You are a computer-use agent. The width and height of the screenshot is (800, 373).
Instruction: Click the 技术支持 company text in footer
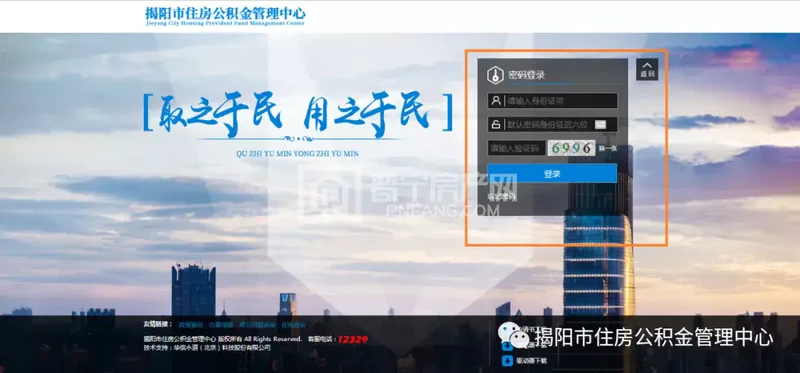click(x=207, y=348)
